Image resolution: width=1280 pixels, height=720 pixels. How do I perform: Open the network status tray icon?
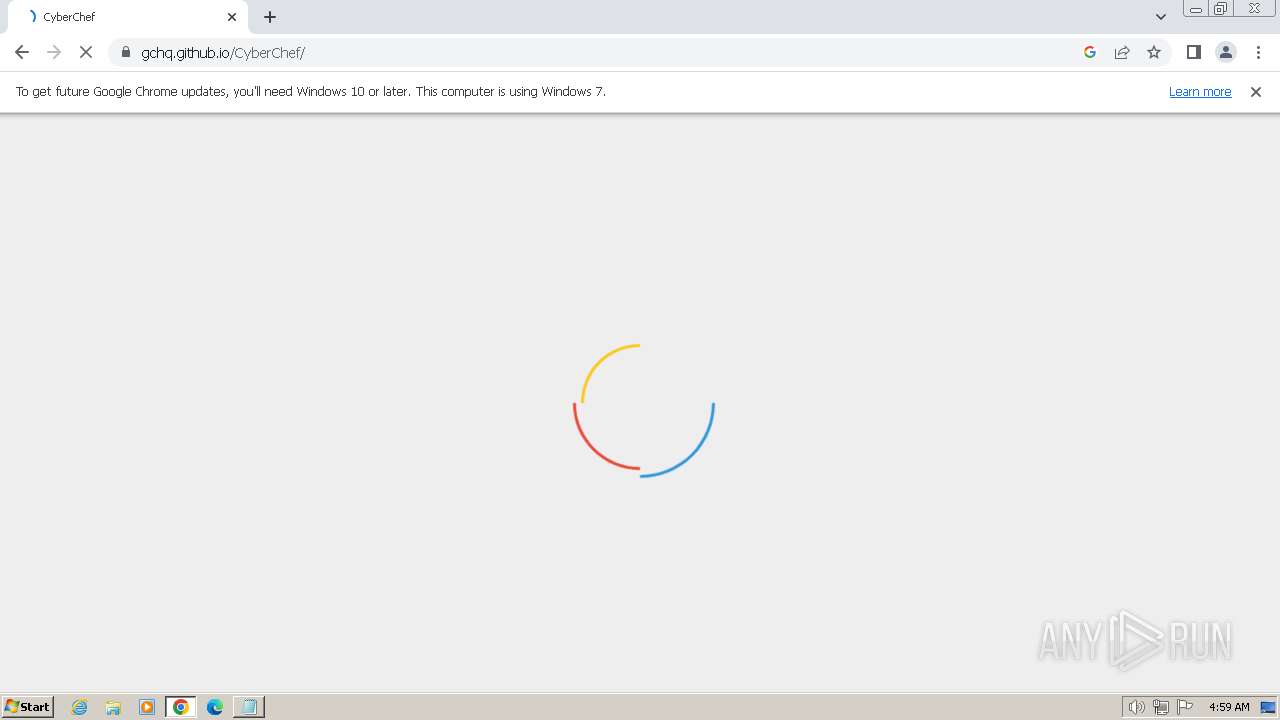(1161, 707)
